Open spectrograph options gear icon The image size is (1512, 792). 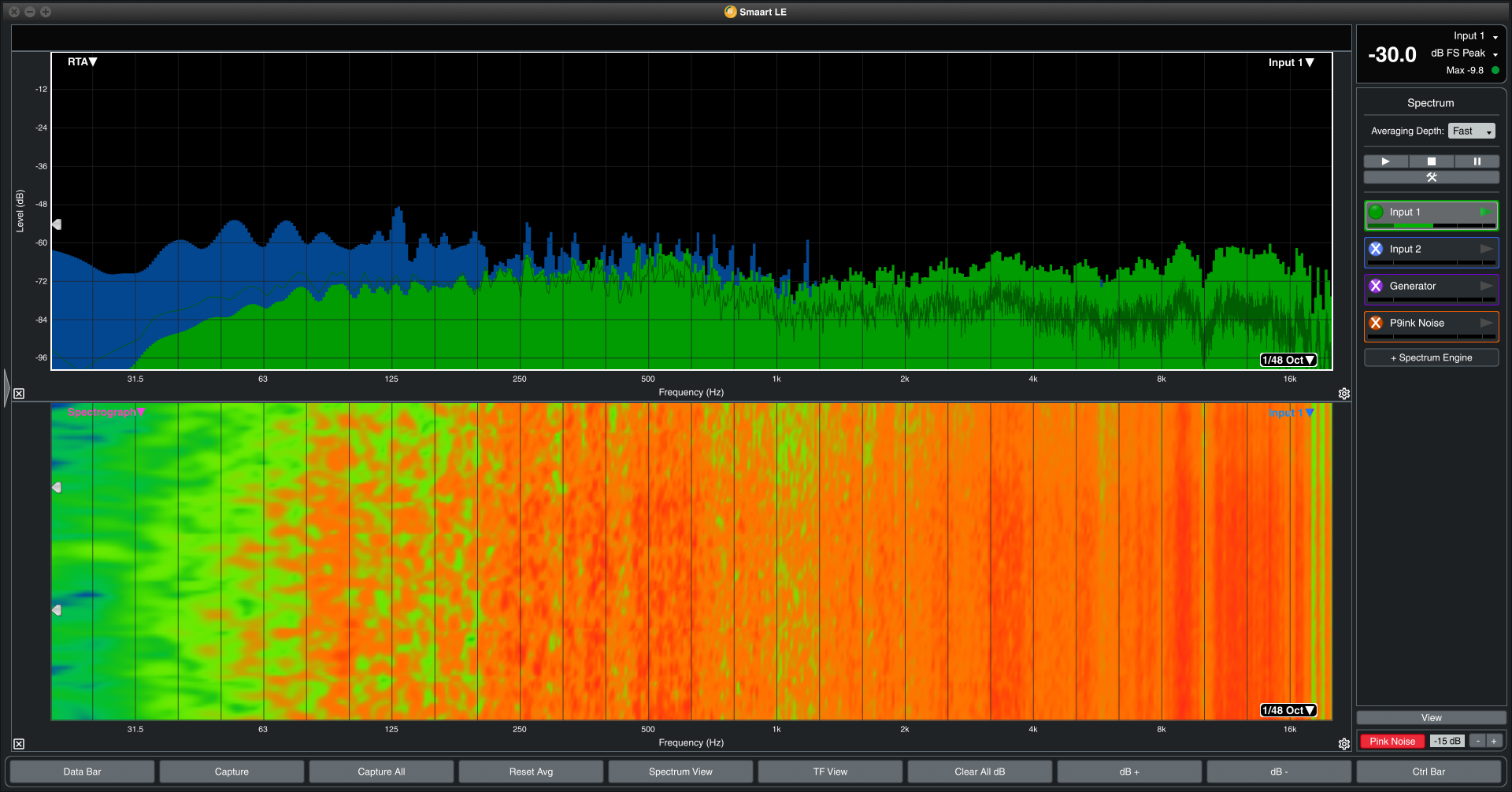pyautogui.click(x=1344, y=744)
